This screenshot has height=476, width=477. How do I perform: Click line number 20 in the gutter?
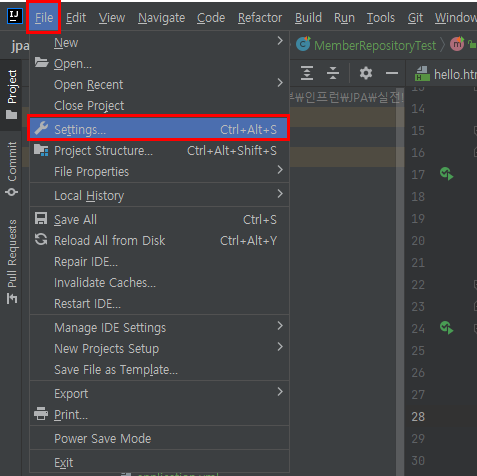coord(418,240)
